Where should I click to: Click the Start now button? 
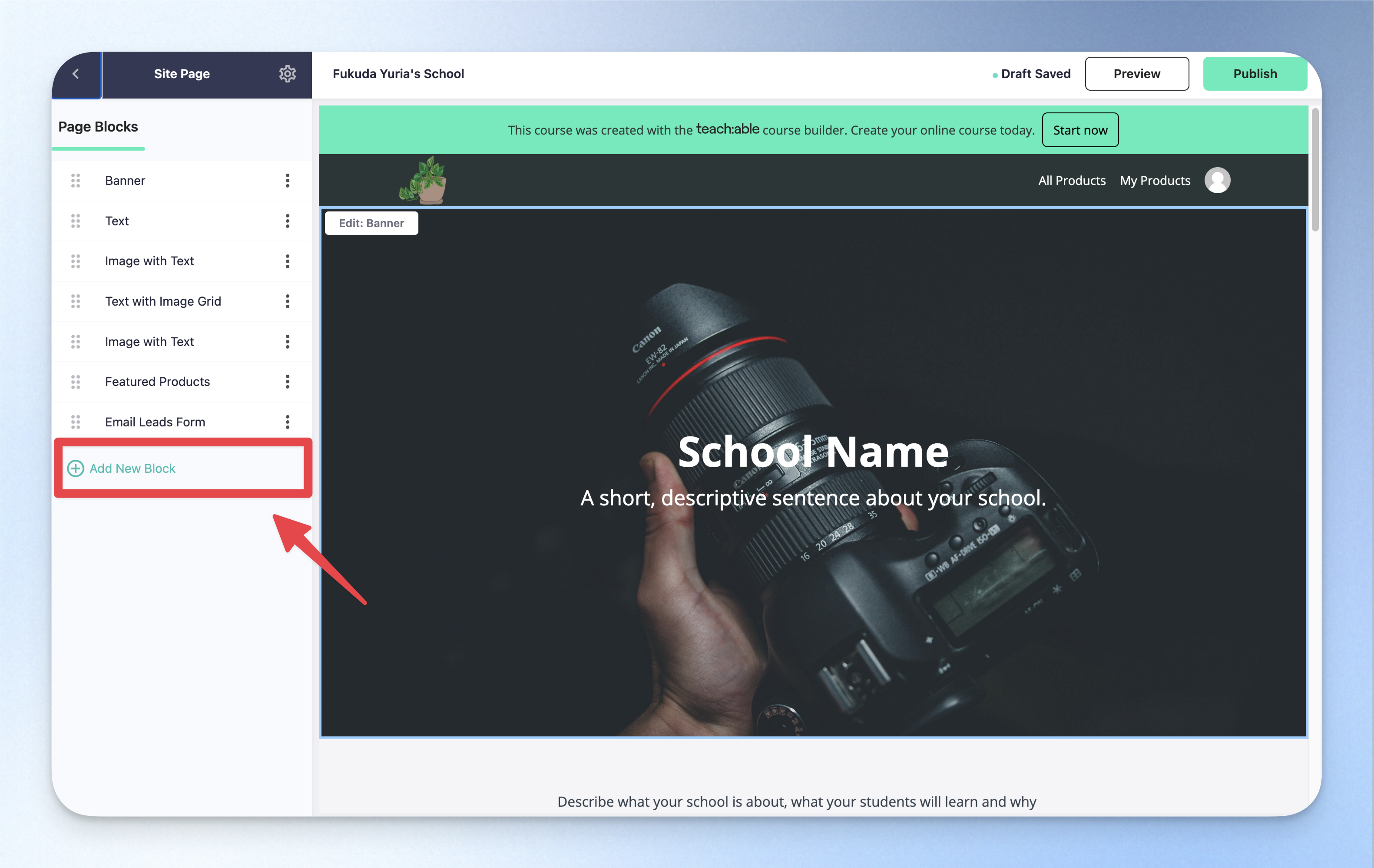pyautogui.click(x=1079, y=130)
